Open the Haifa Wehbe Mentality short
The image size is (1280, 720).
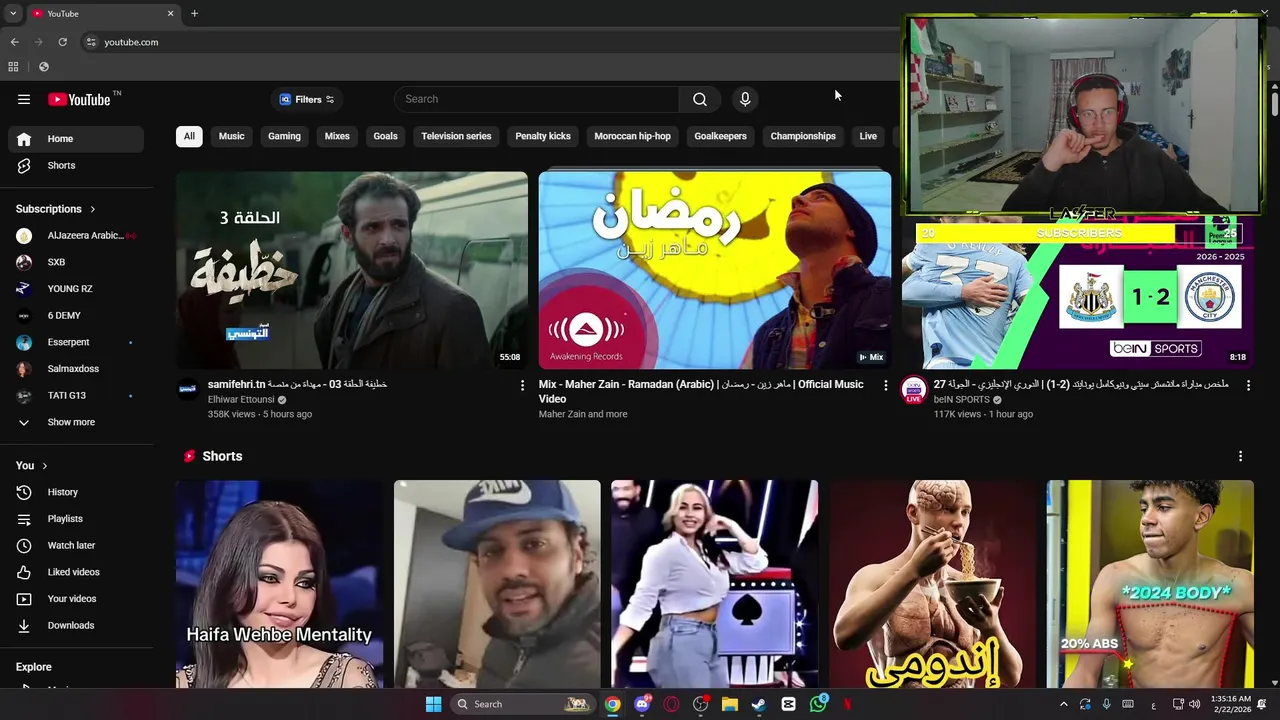pyautogui.click(x=279, y=584)
